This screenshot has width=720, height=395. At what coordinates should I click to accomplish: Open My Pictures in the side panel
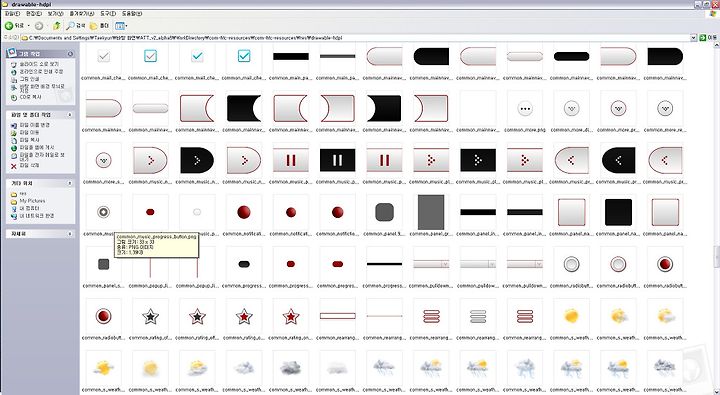coord(28,201)
